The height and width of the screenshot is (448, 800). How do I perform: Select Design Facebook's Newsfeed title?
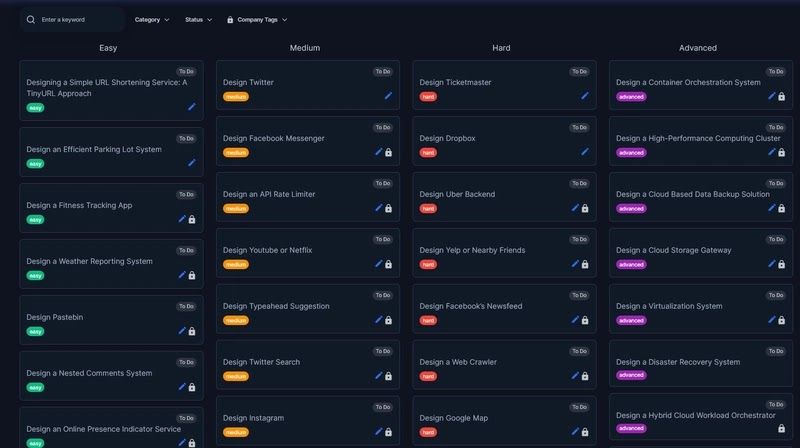pyautogui.click(x=470, y=306)
